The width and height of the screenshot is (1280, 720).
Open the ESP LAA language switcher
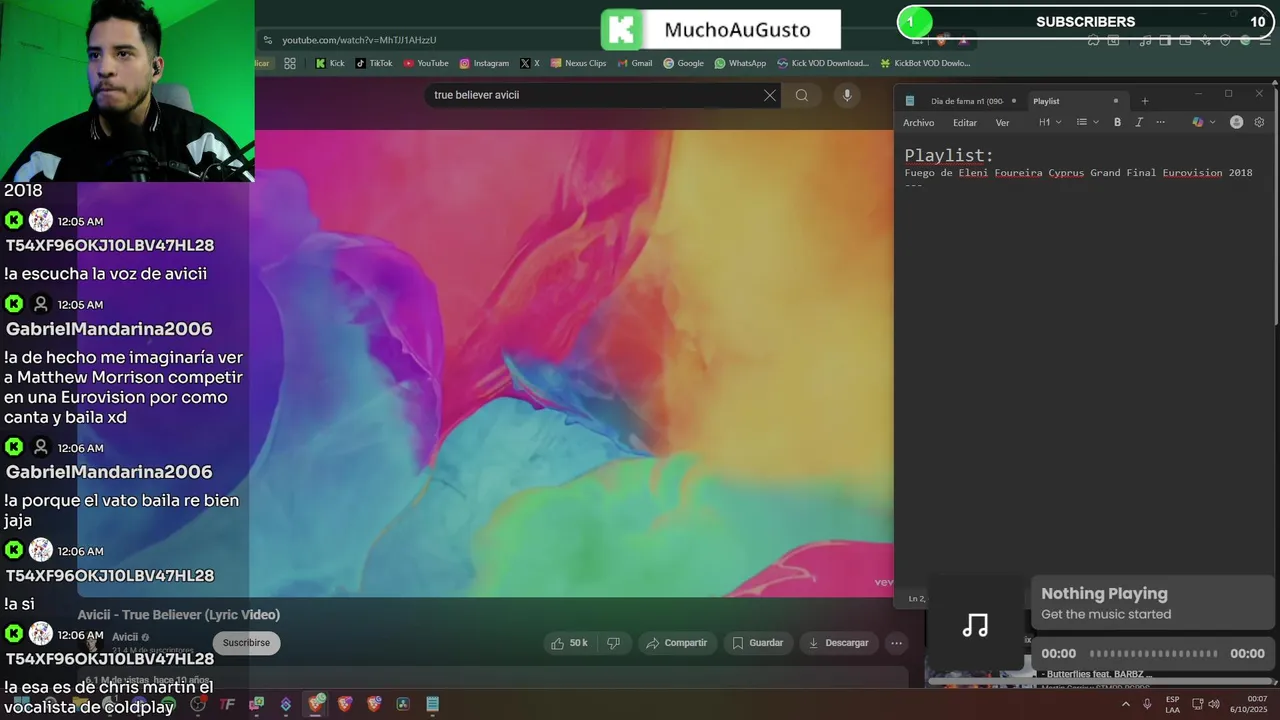click(x=1172, y=704)
